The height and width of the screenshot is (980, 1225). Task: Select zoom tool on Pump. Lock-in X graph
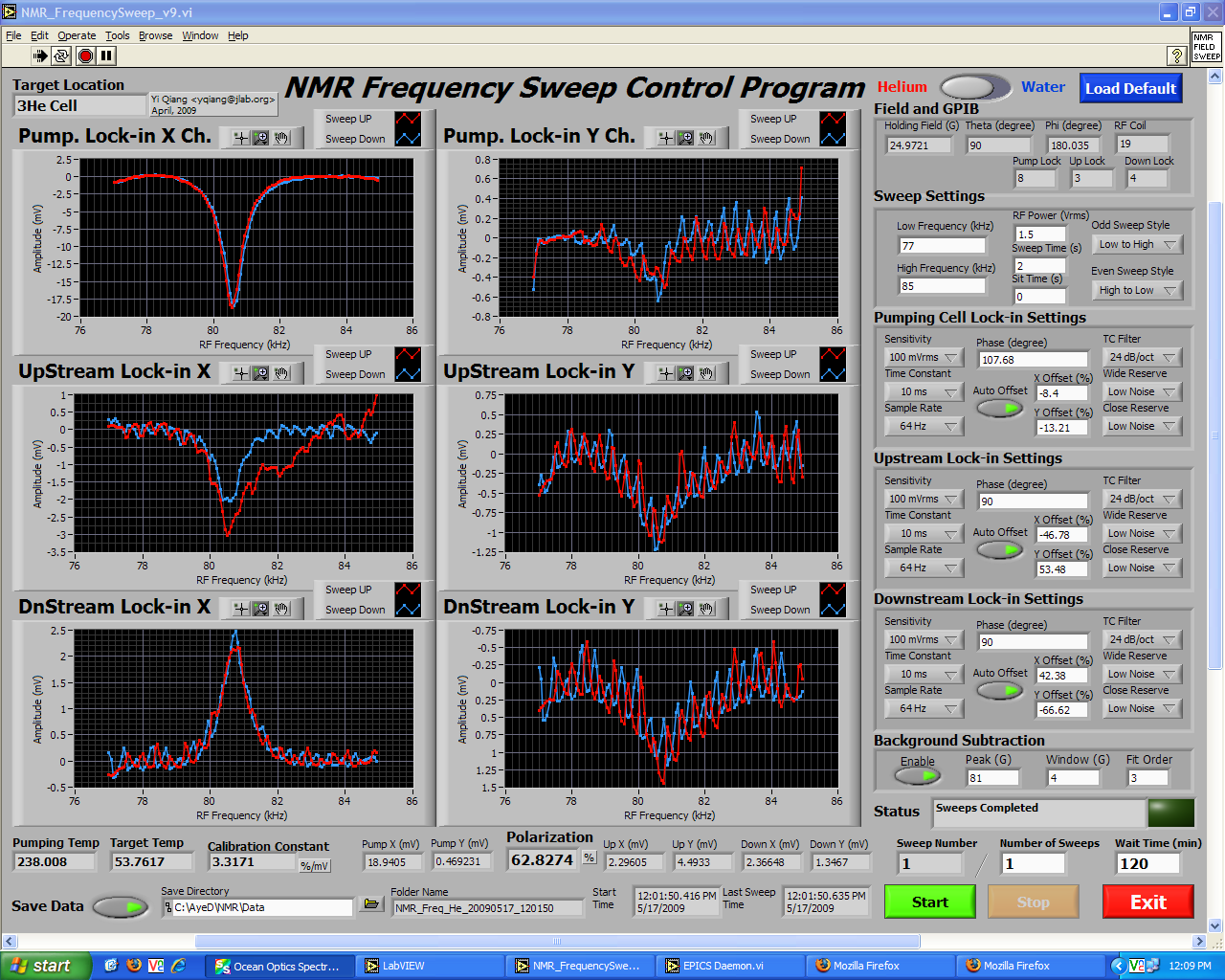click(x=260, y=138)
